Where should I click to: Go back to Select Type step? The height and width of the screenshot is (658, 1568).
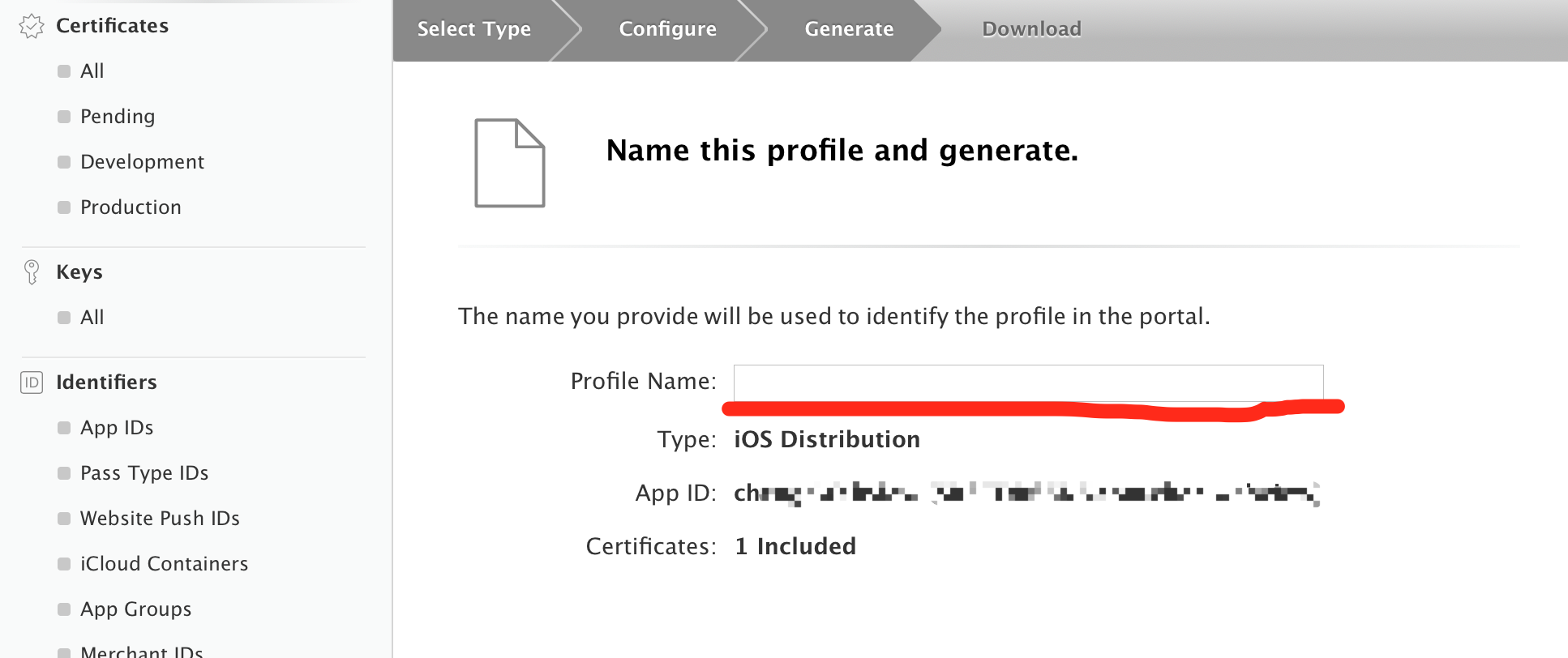pos(473,29)
